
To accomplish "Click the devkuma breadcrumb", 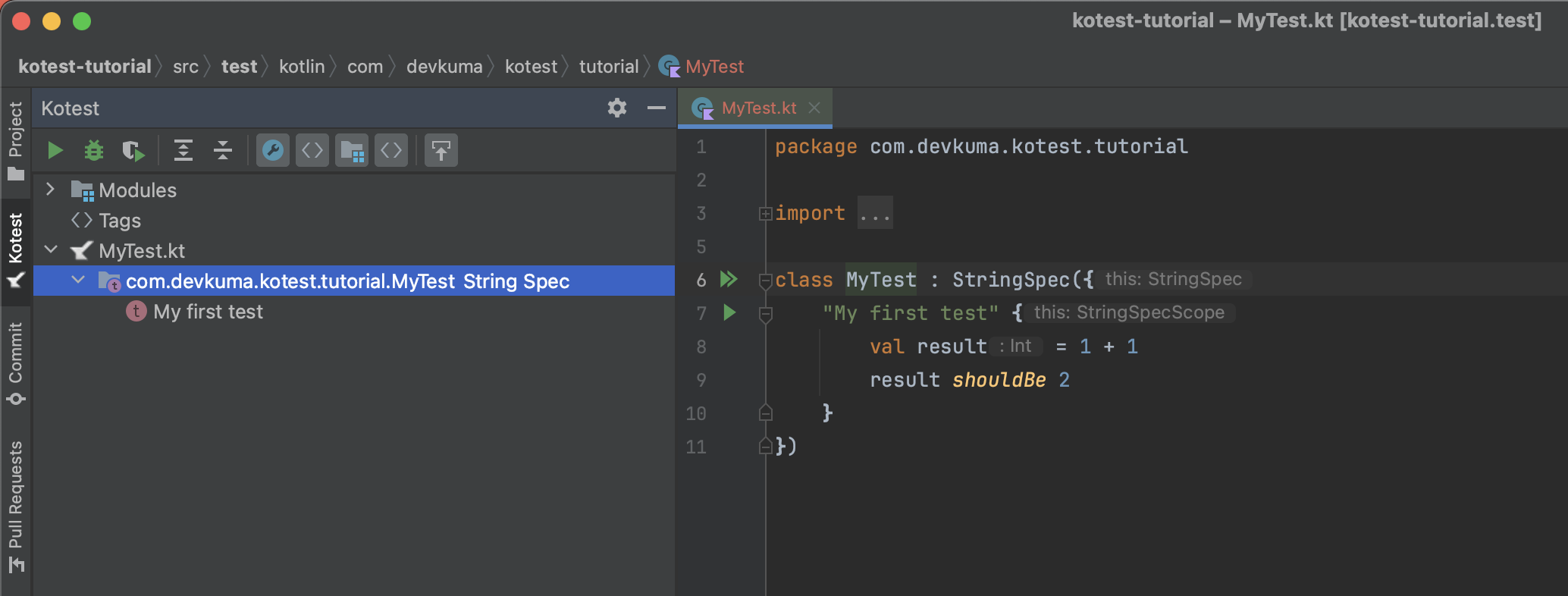I will (x=444, y=67).
